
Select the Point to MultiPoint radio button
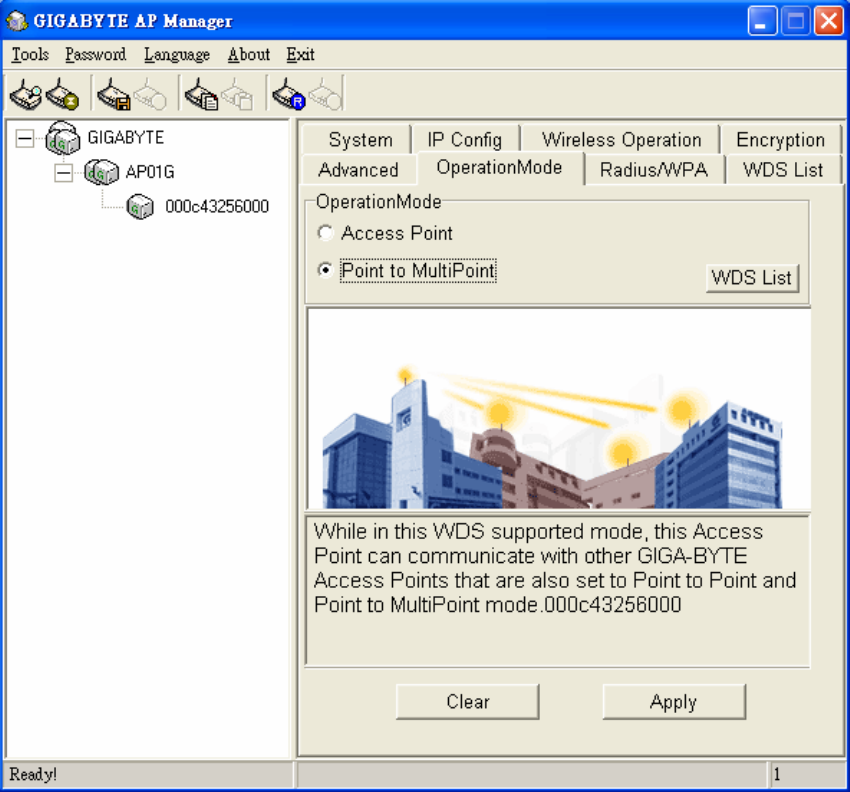click(x=325, y=270)
